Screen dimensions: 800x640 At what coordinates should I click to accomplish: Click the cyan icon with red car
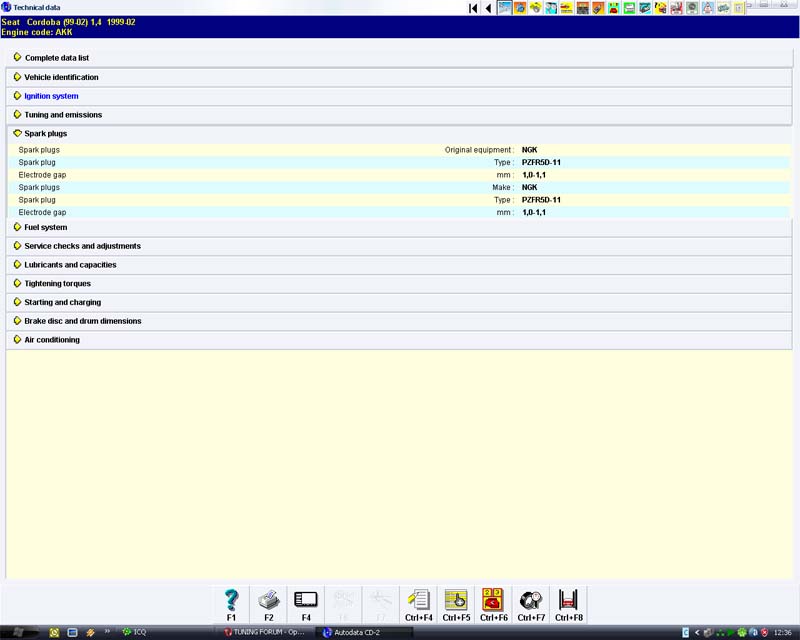coord(614,8)
